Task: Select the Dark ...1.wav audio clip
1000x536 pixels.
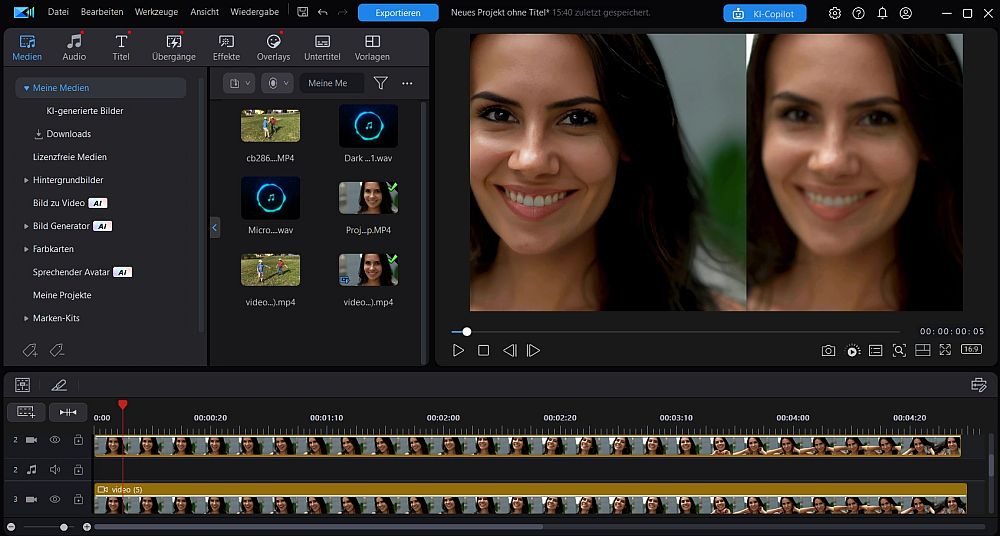Action: [368, 126]
